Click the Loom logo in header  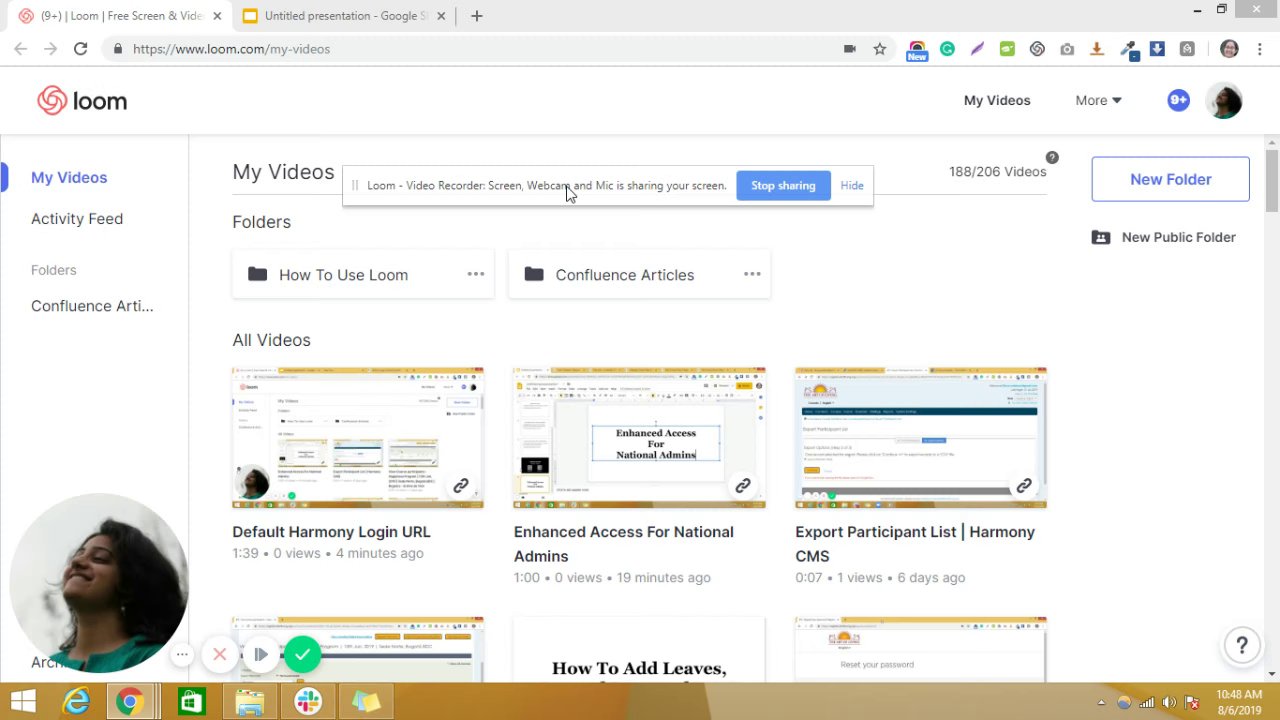pyautogui.click(x=82, y=100)
